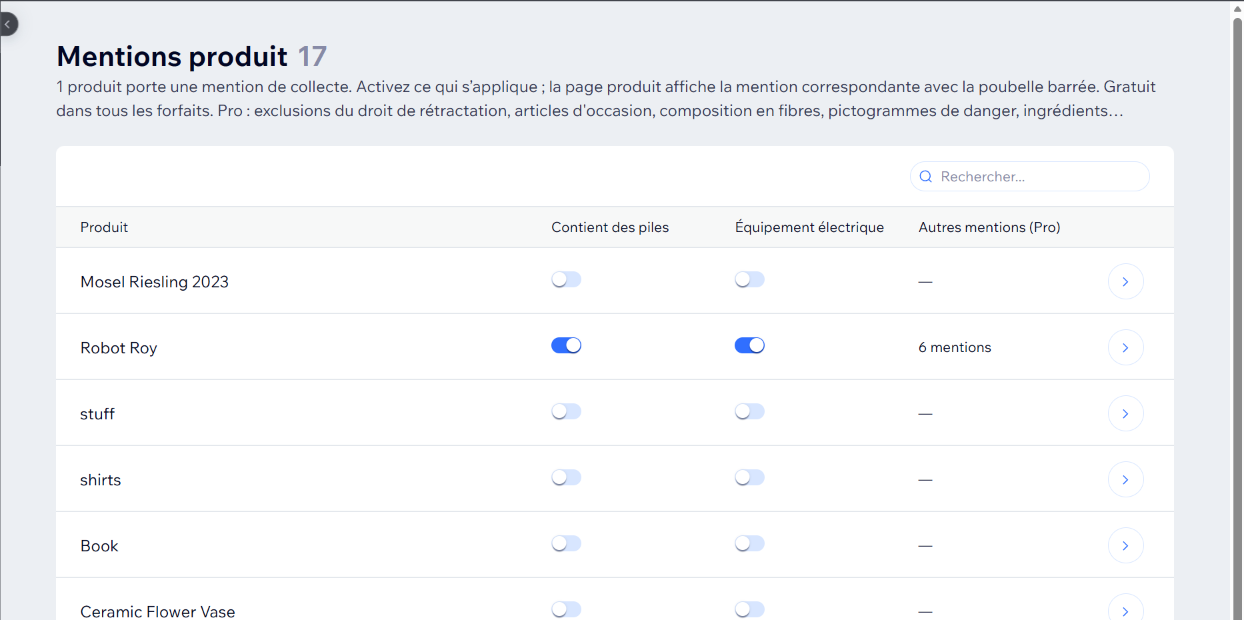Open details chevron for Robot Roy
Viewport: 1244px width, 620px height.
[x=1126, y=348]
